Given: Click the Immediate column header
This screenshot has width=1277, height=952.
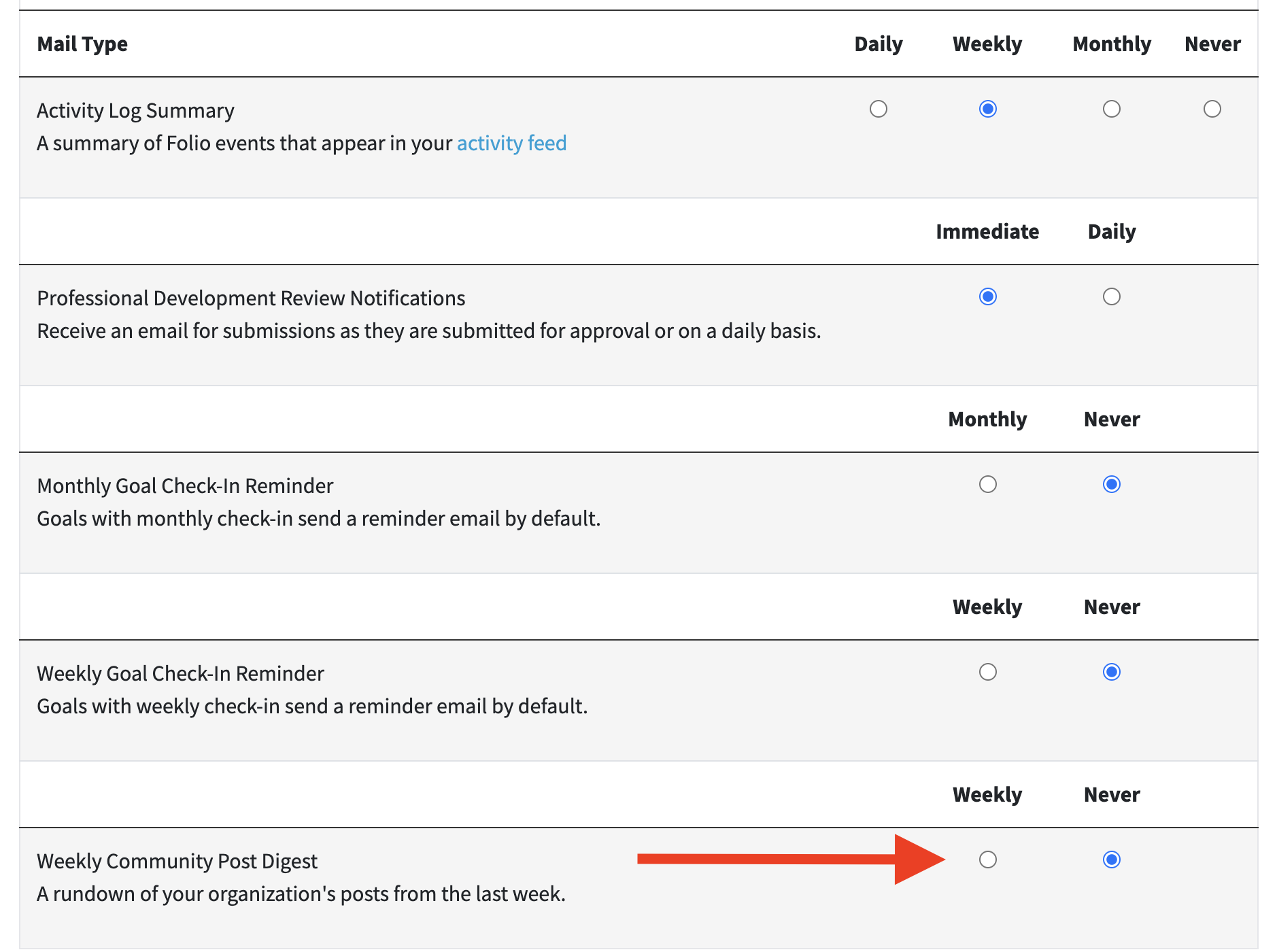Looking at the screenshot, I should (x=987, y=232).
